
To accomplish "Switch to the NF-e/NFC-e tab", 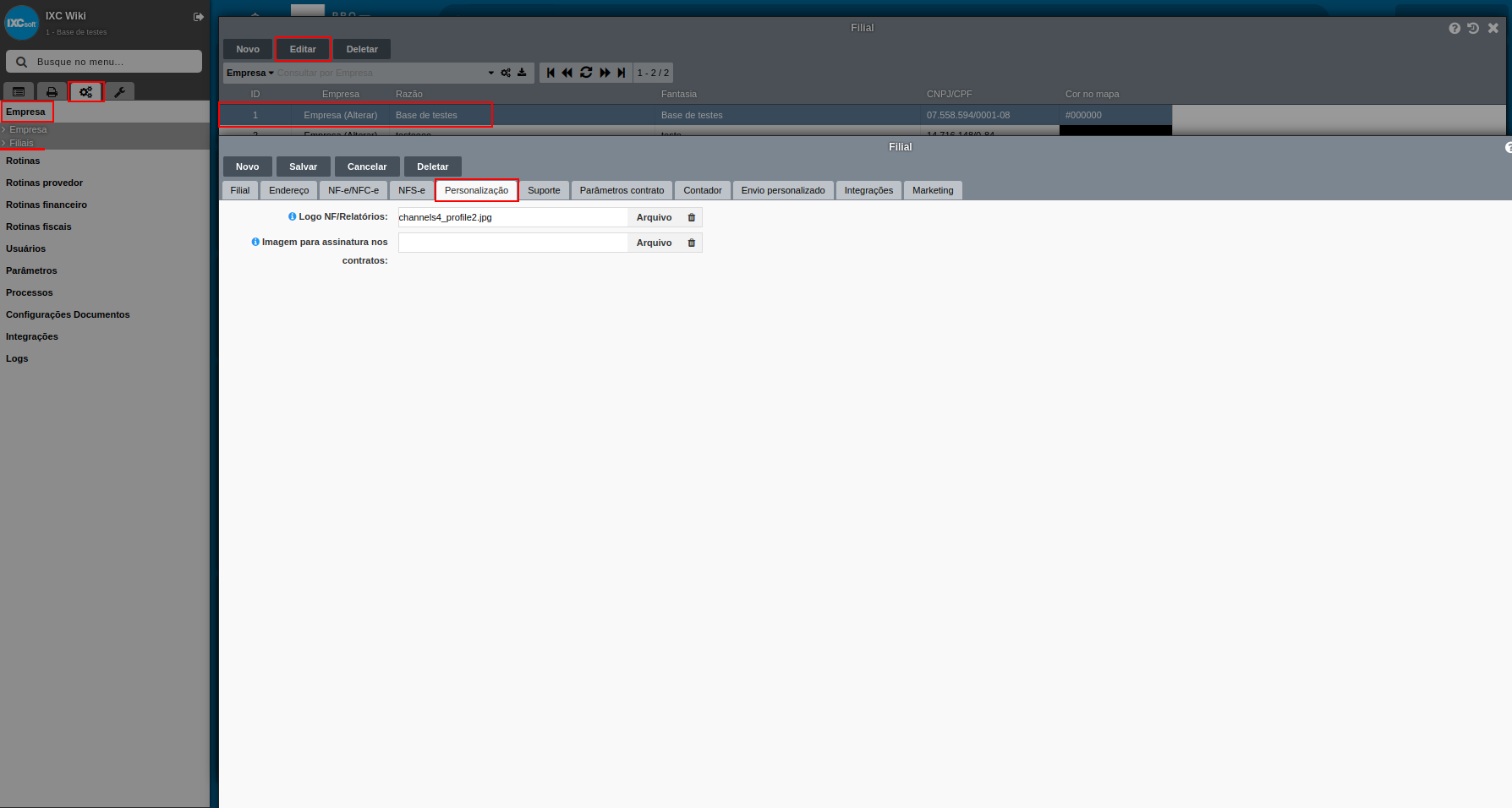I will (353, 190).
